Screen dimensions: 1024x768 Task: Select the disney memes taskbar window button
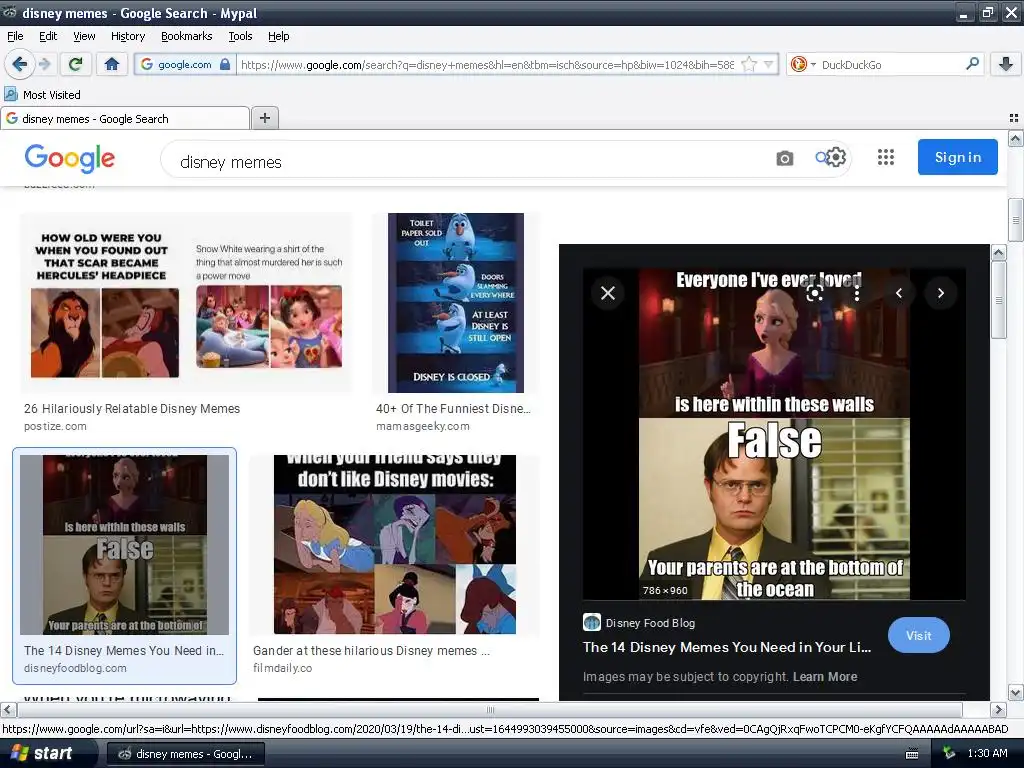(185, 754)
